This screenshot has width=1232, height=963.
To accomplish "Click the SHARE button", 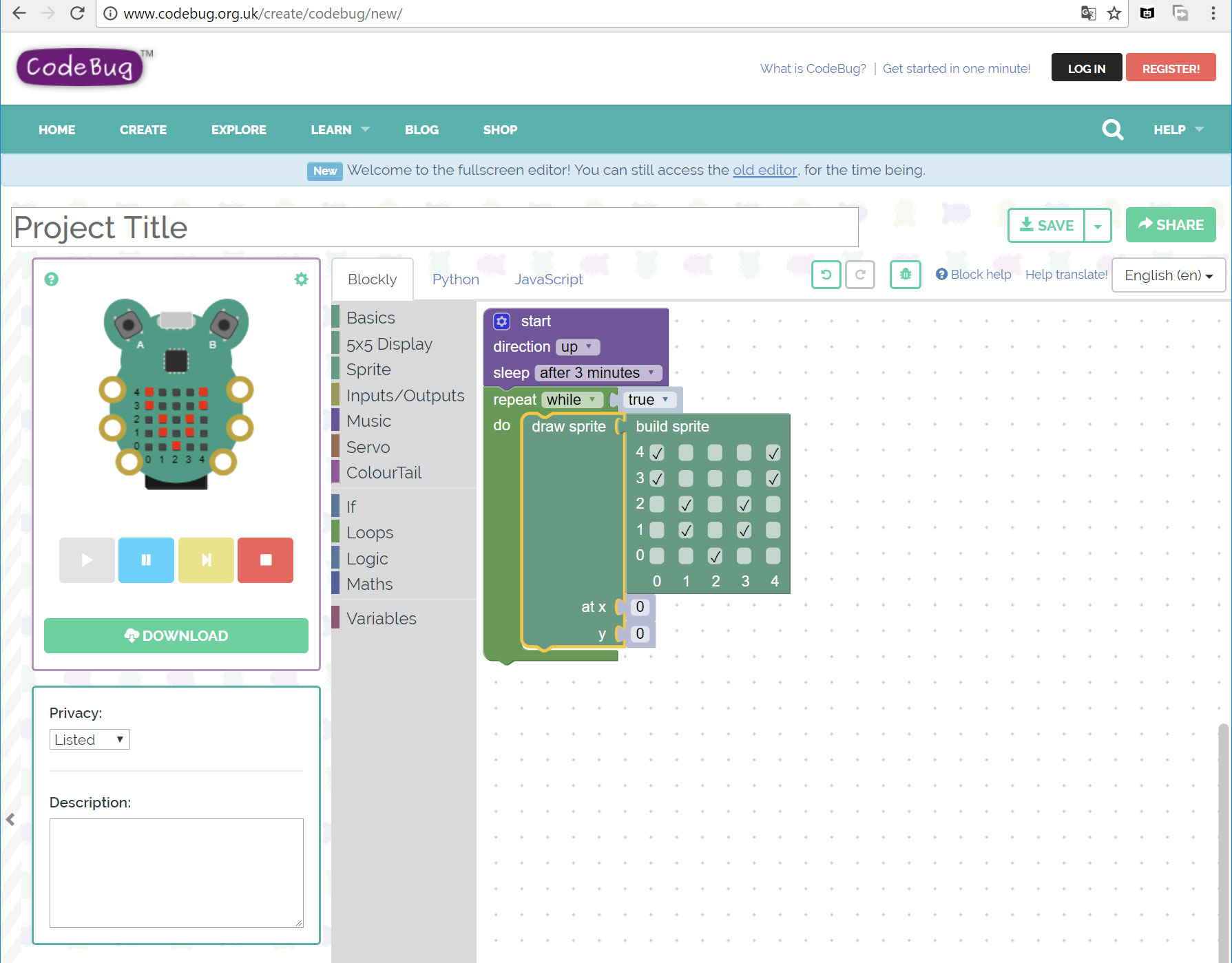I will click(1171, 225).
